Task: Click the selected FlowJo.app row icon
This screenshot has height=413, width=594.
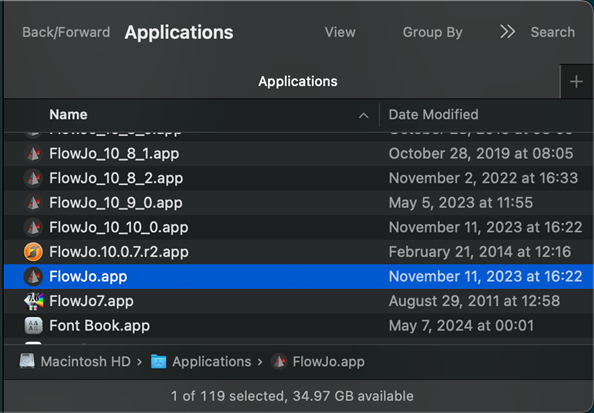Action: pos(33,277)
